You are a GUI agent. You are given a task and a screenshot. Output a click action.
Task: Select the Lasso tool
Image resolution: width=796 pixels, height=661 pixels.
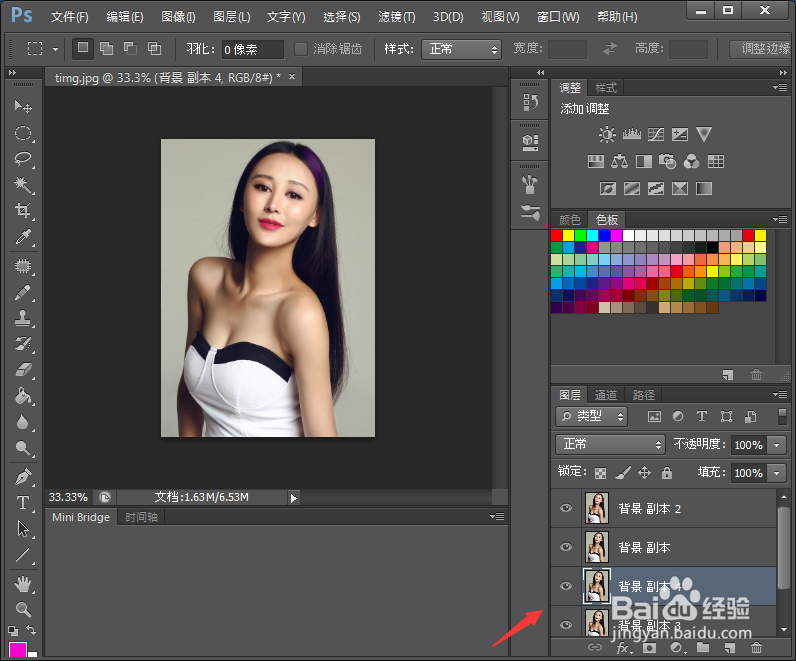(x=23, y=159)
